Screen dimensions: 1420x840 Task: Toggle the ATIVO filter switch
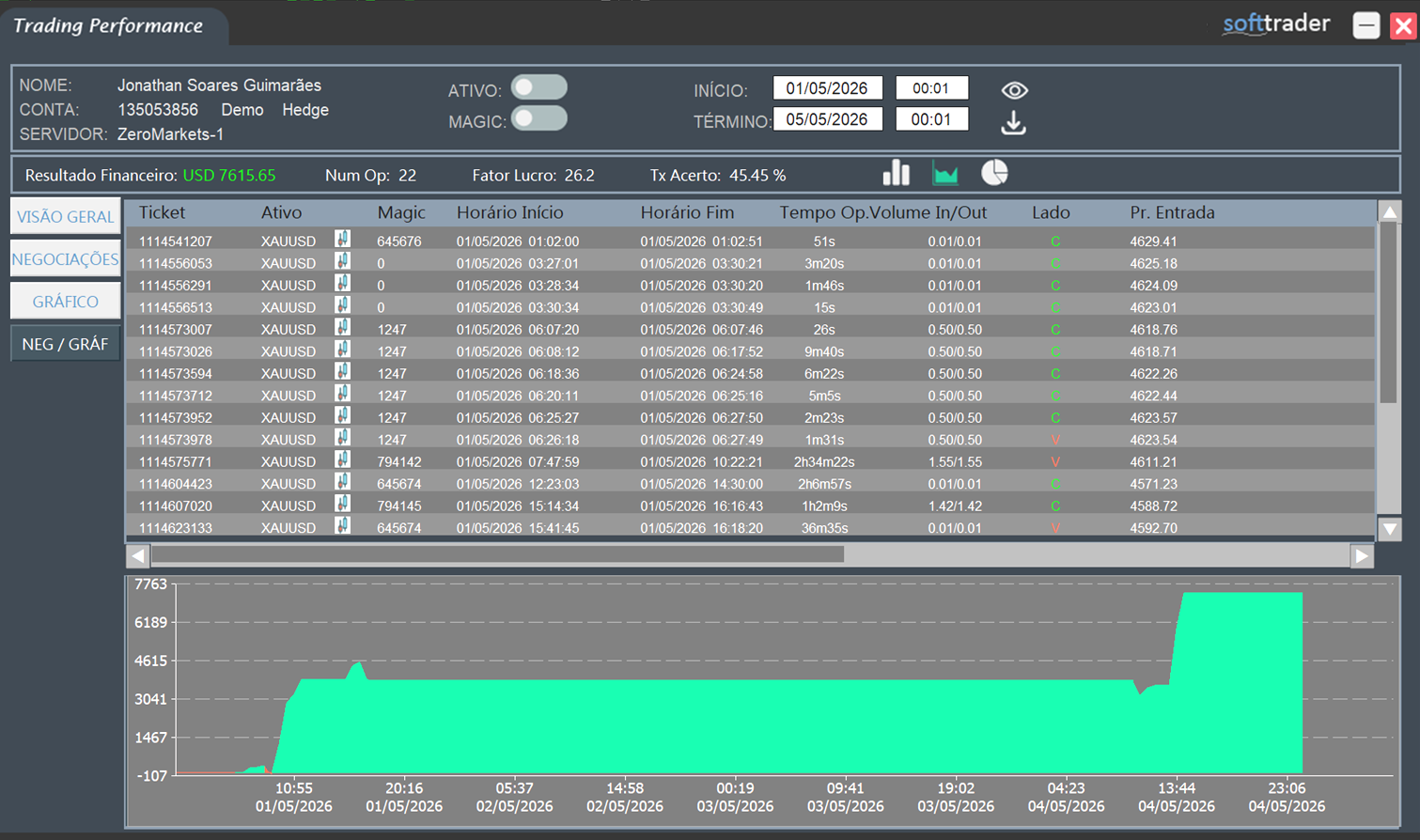pos(539,87)
